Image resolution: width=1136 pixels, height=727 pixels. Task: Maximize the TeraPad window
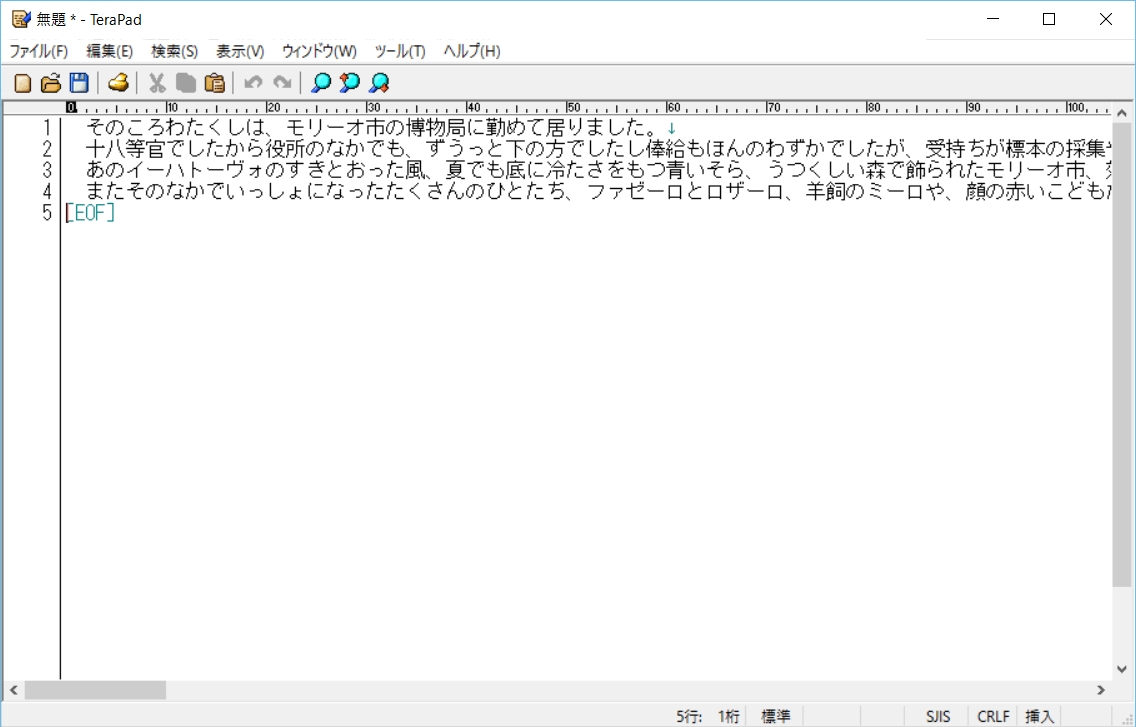(x=1049, y=20)
